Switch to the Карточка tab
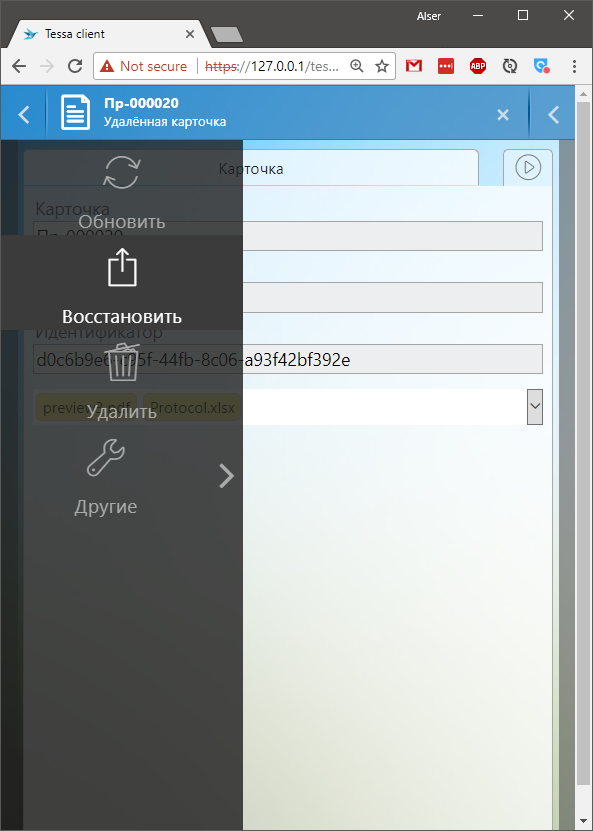 point(251,169)
